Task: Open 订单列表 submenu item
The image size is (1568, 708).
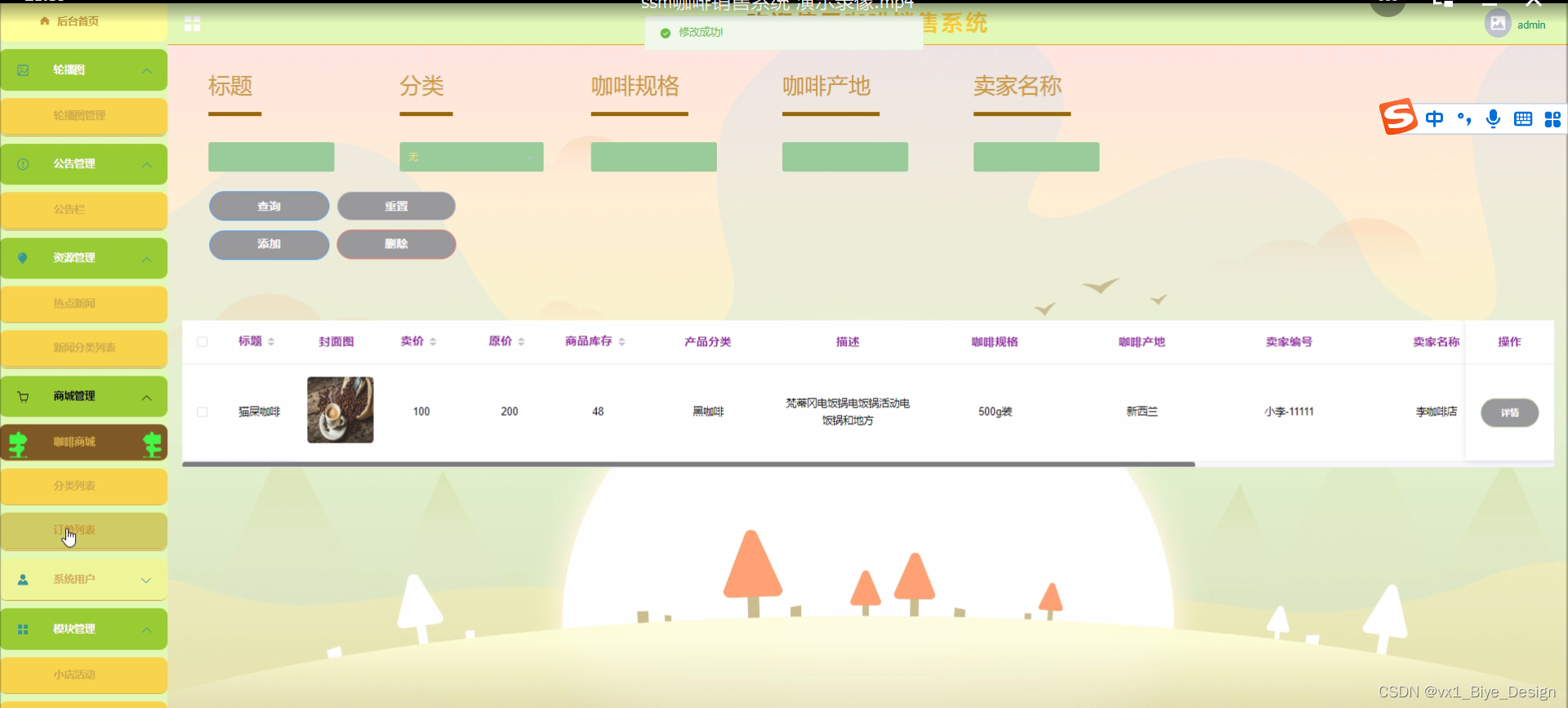Action: pyautogui.click(x=83, y=531)
